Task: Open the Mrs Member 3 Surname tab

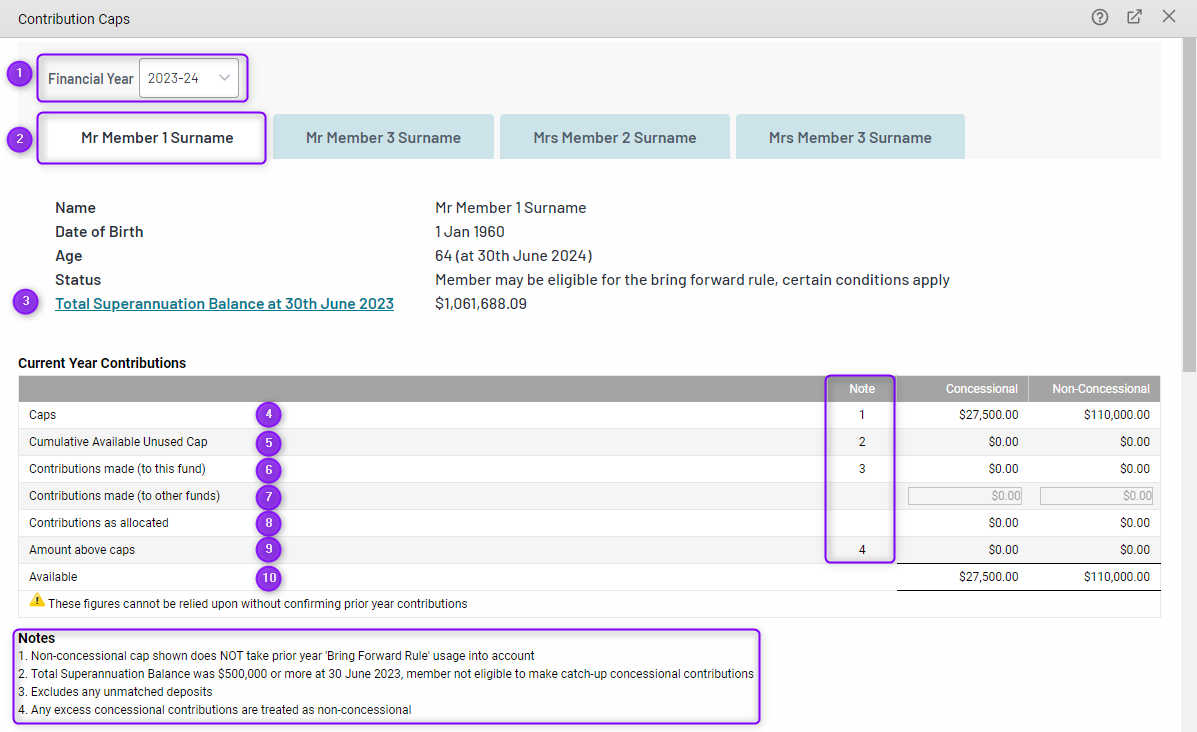Action: pyautogui.click(x=850, y=138)
